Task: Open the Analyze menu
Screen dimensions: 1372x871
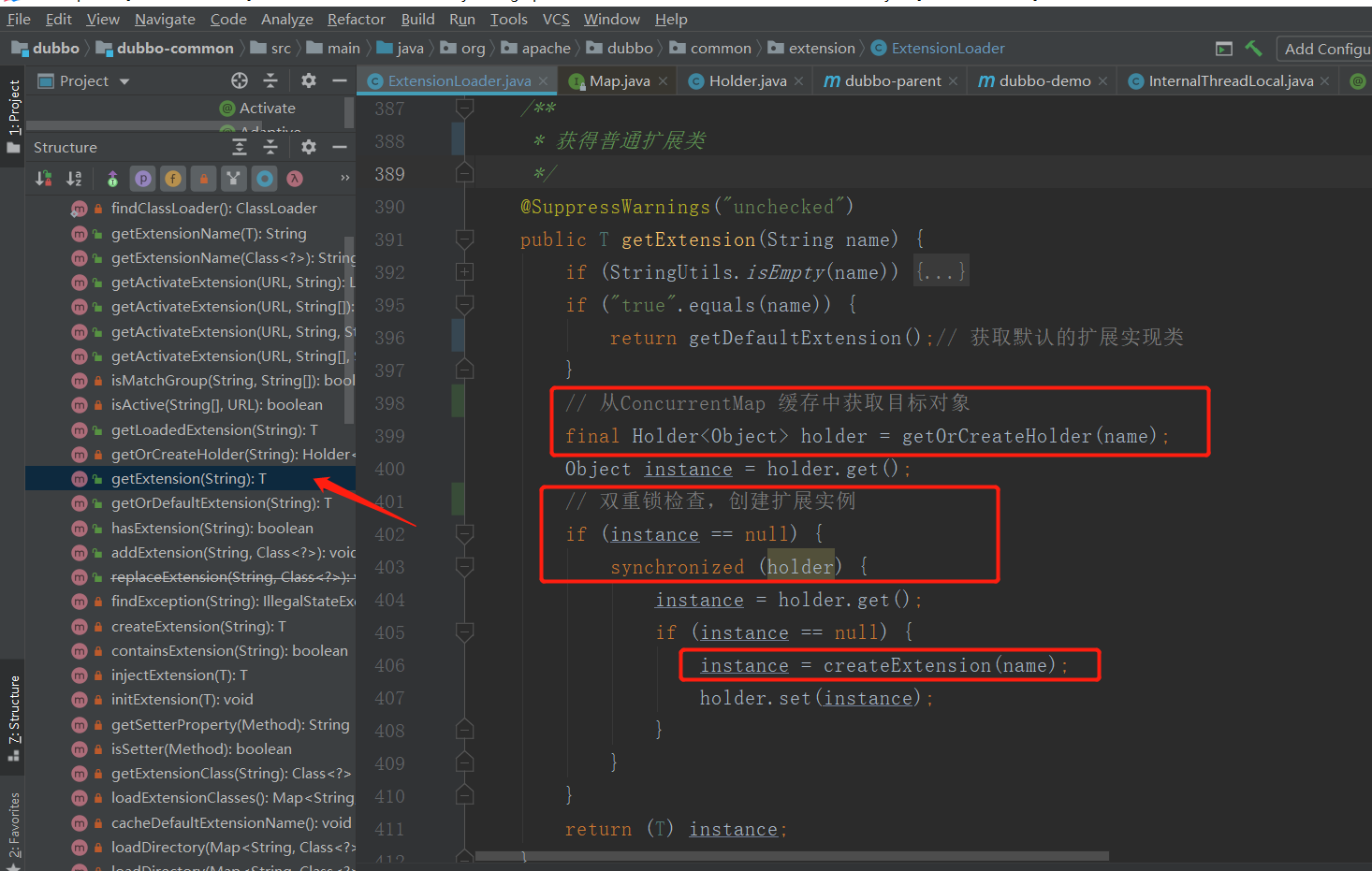Action: pyautogui.click(x=287, y=19)
